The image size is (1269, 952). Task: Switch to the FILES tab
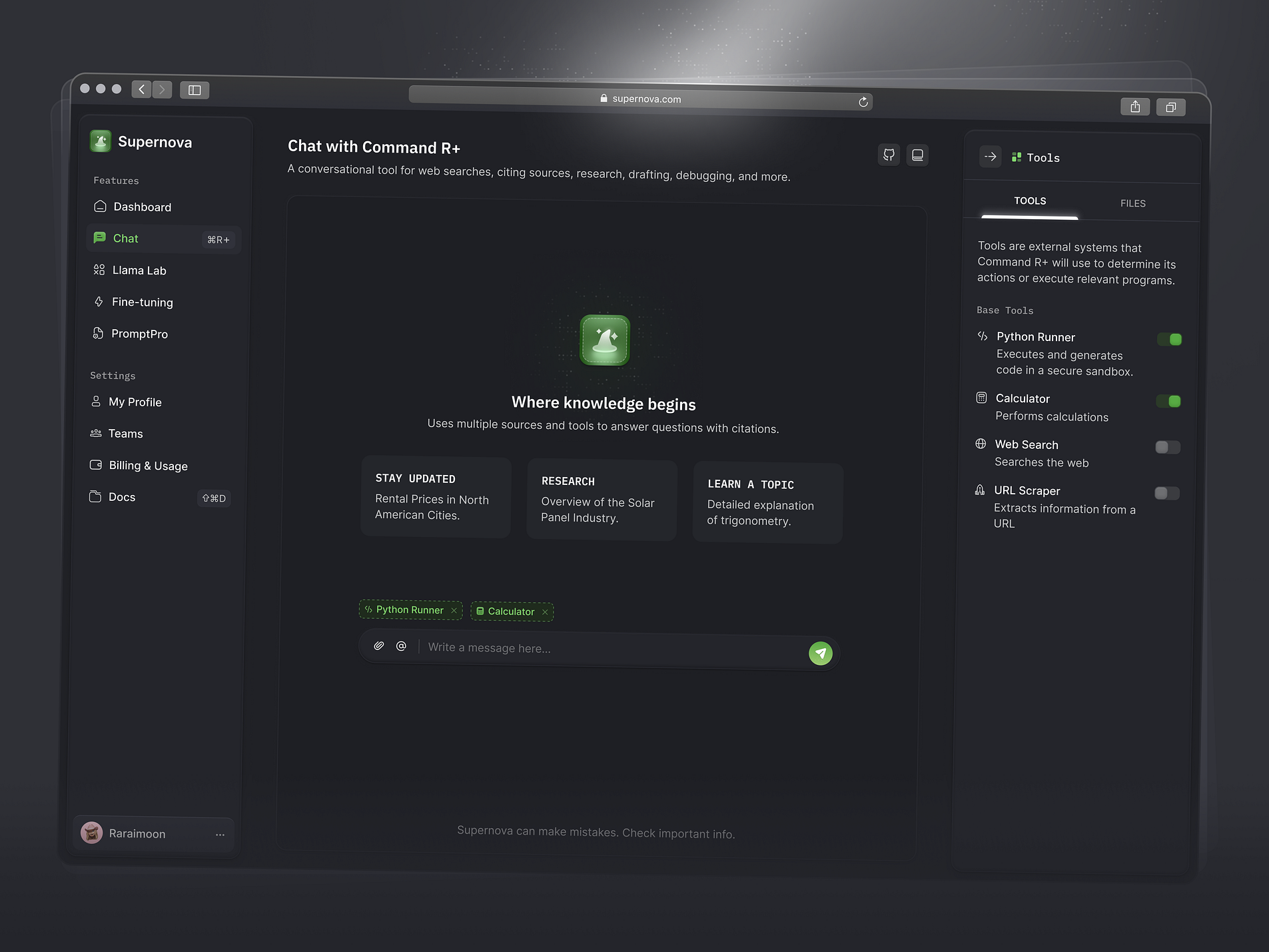(1132, 203)
